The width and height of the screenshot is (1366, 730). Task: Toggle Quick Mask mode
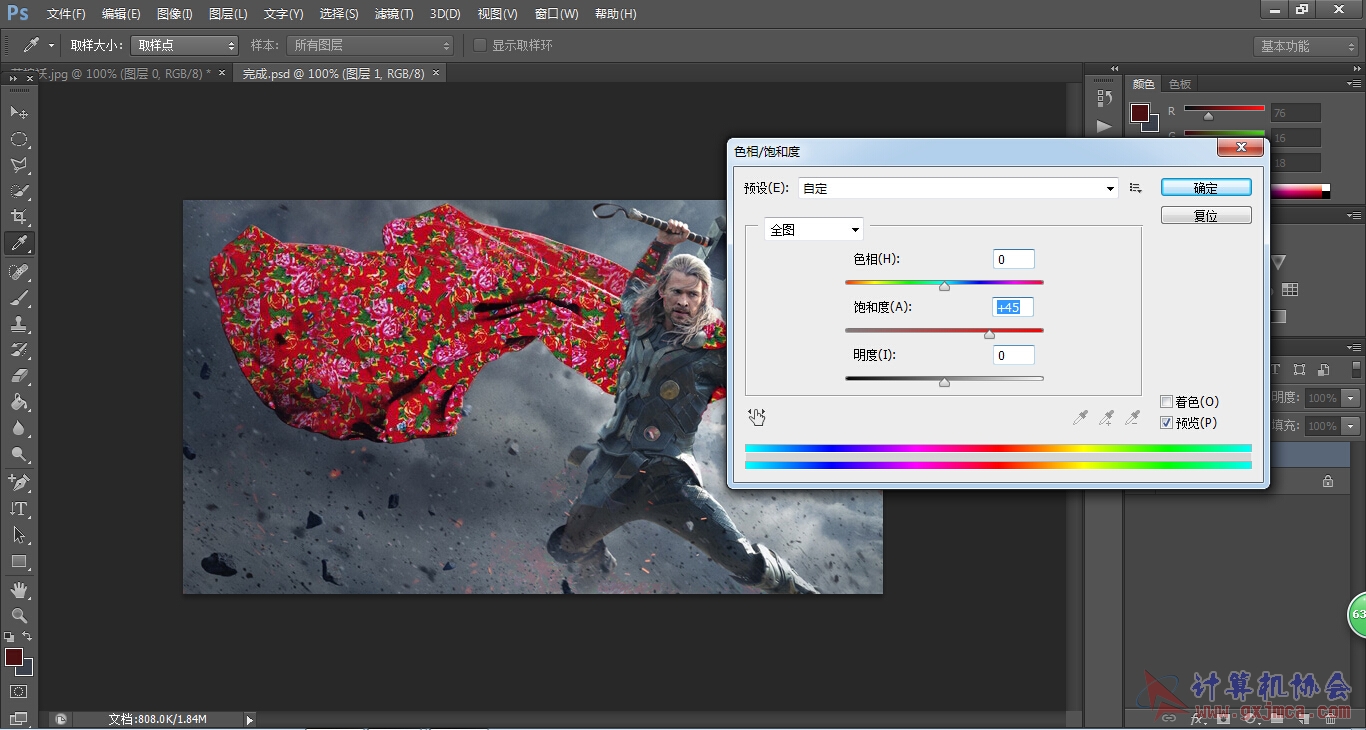[18, 691]
